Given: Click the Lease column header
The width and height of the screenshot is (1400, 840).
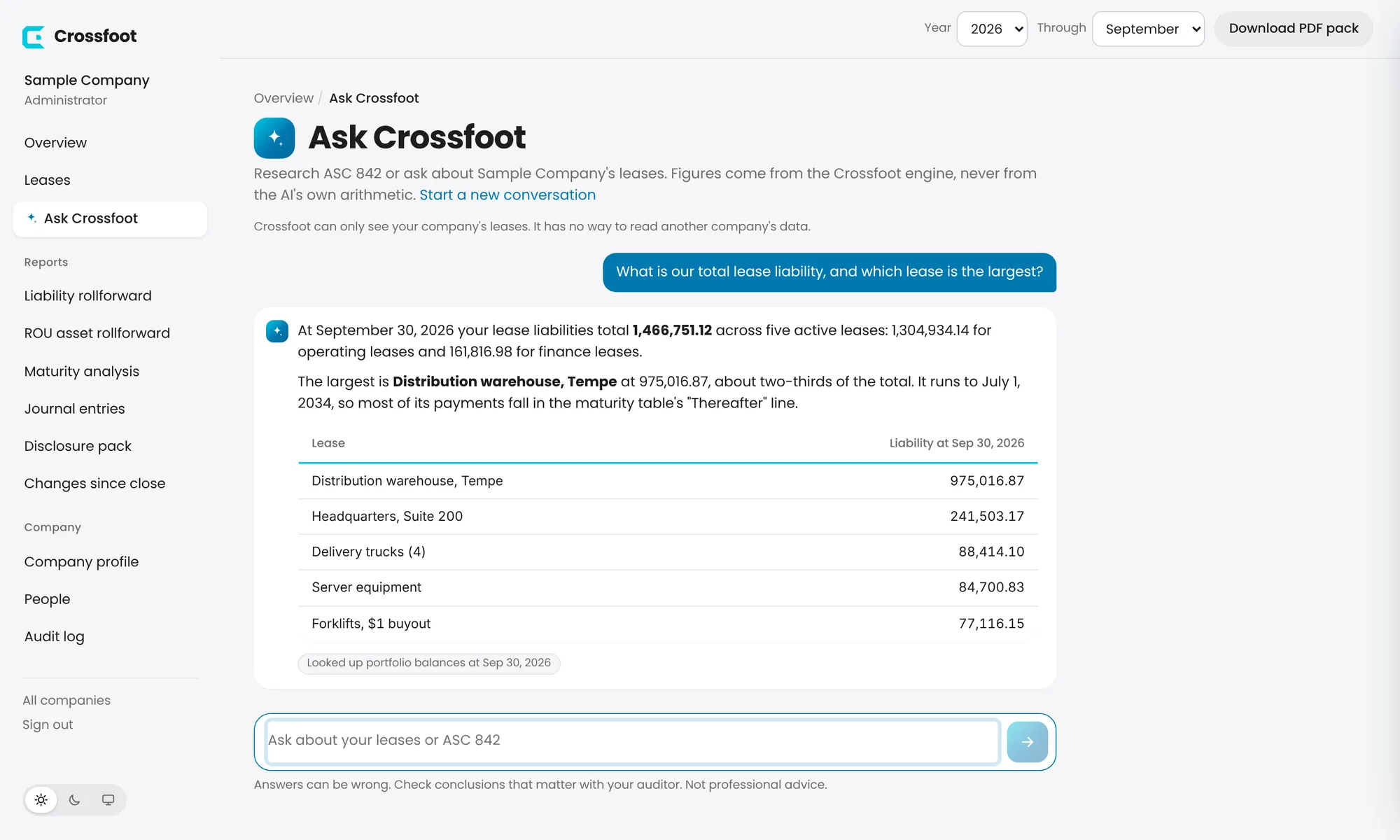Looking at the screenshot, I should 328,443.
